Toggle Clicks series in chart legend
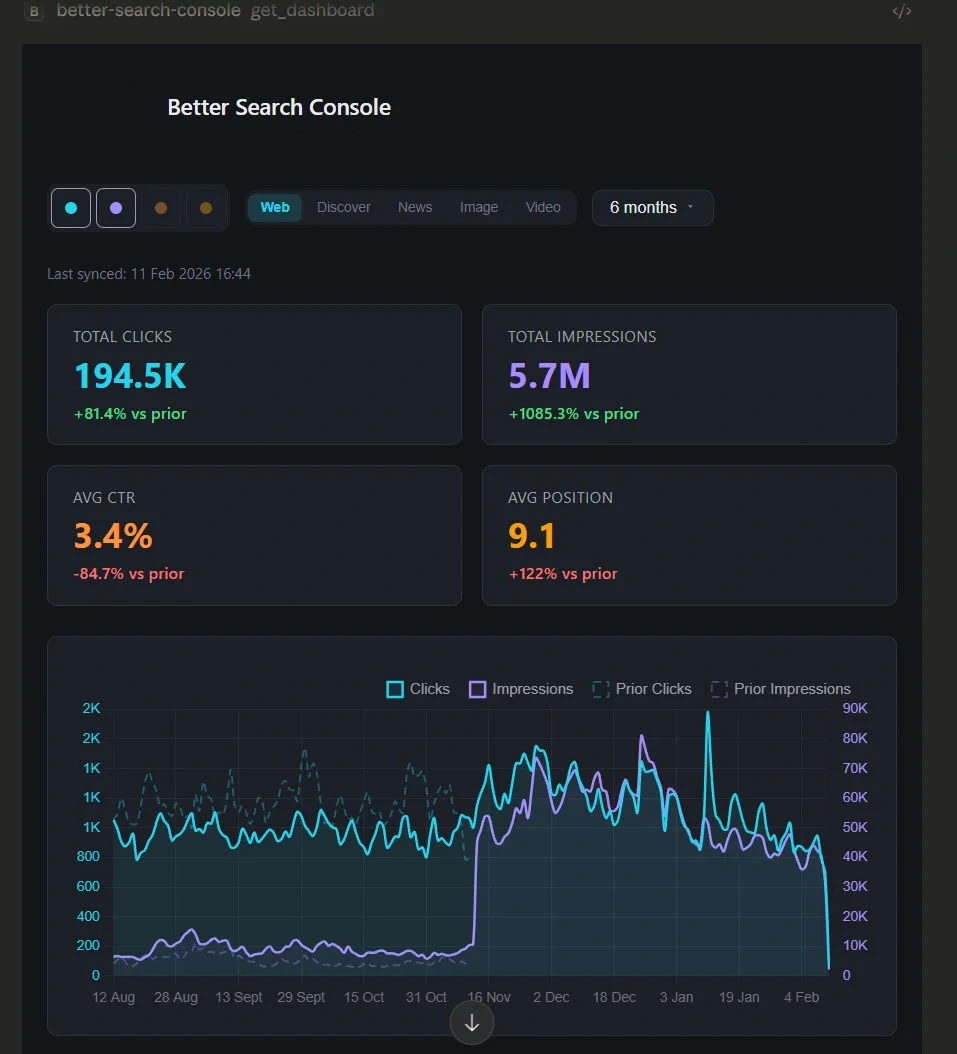 pos(418,689)
